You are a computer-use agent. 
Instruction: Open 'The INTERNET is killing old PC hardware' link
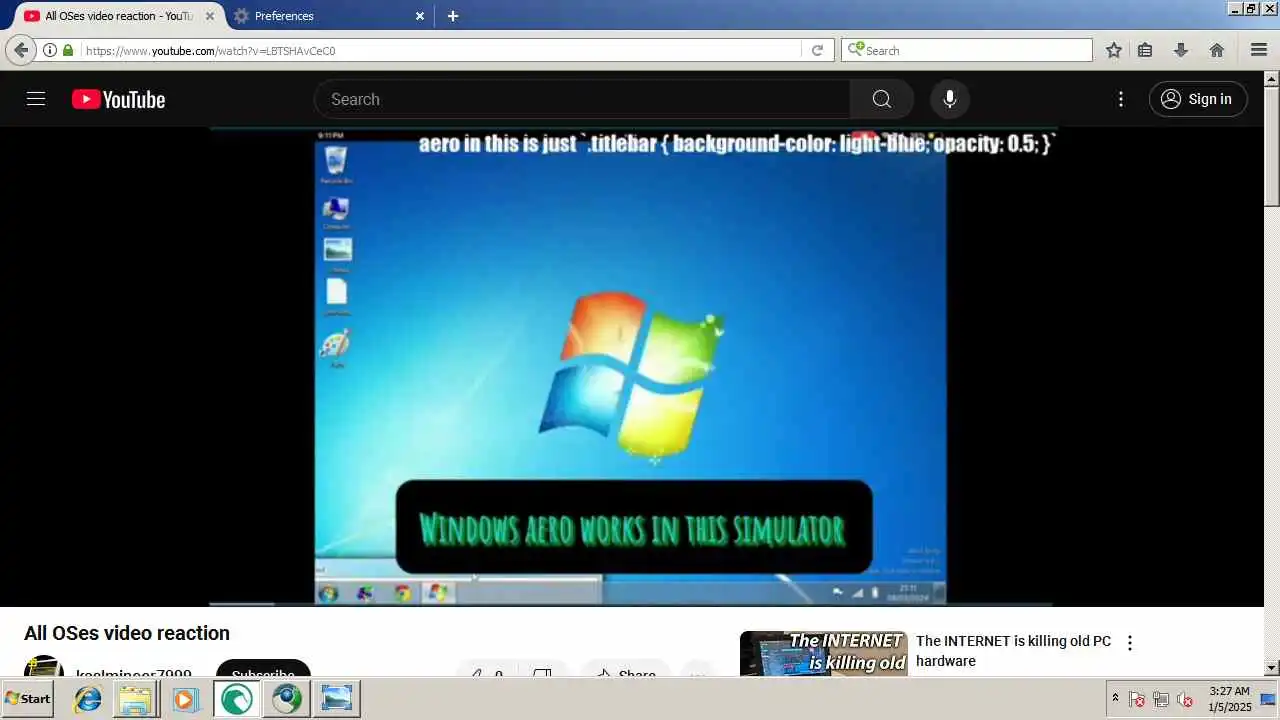point(1013,651)
